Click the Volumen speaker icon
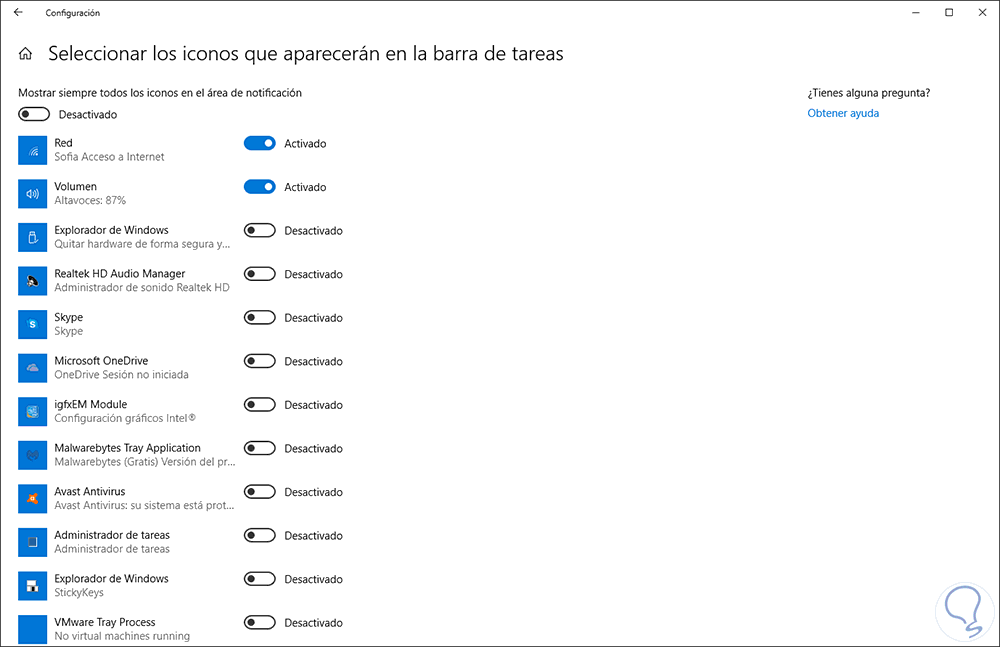The height and width of the screenshot is (647, 1000). pos(34,194)
